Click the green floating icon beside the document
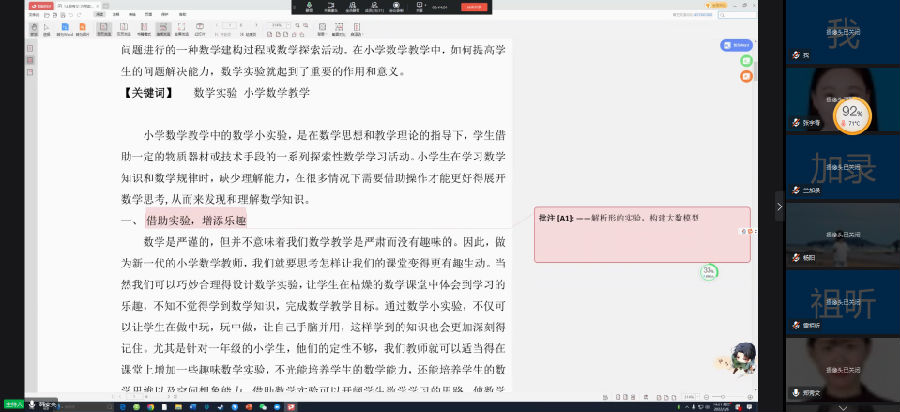Viewport: 900px width, 412px height. (x=746, y=61)
